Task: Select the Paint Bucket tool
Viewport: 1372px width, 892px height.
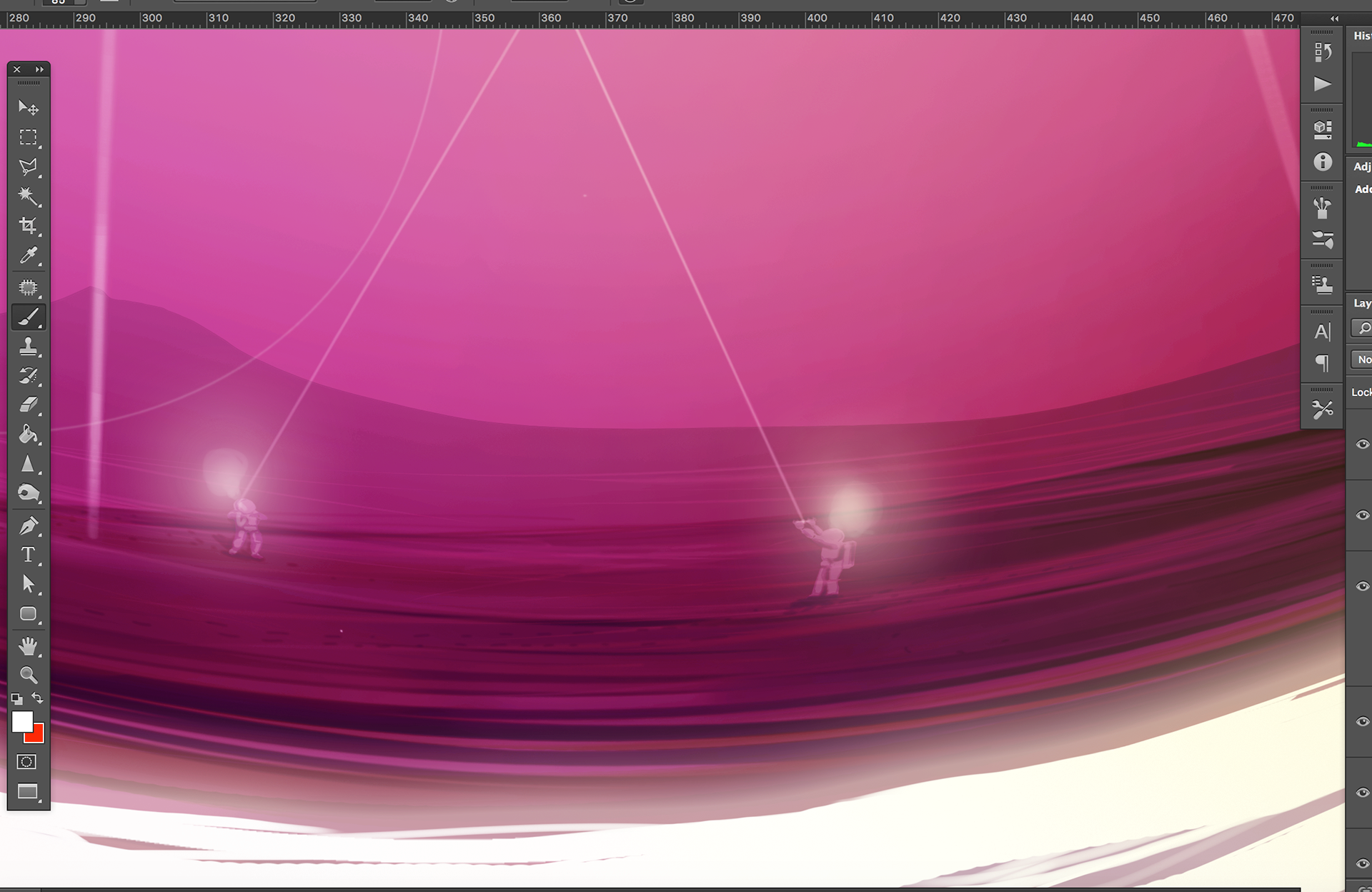Action: [x=28, y=435]
